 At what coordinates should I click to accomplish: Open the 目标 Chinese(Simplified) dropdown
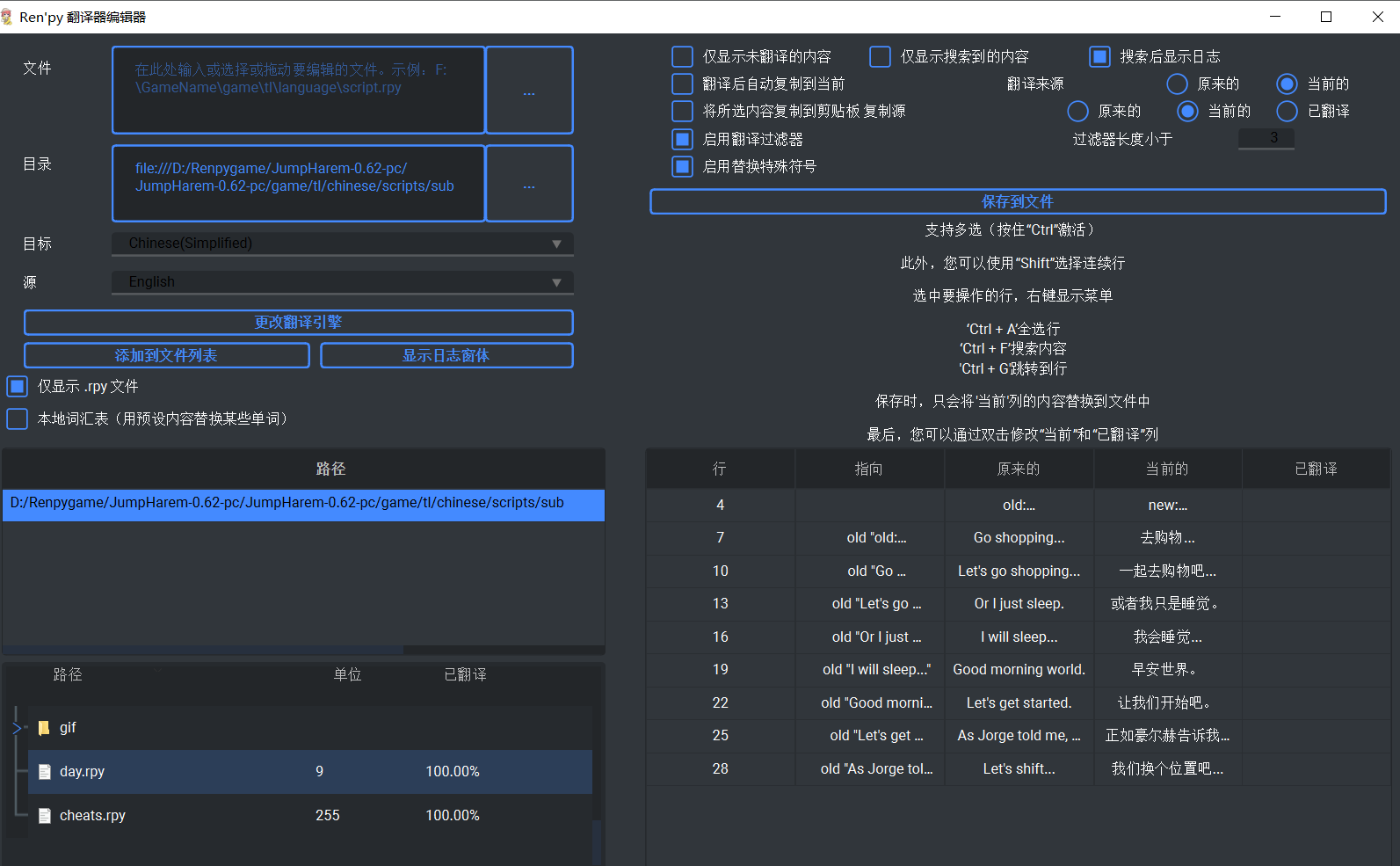click(x=343, y=244)
